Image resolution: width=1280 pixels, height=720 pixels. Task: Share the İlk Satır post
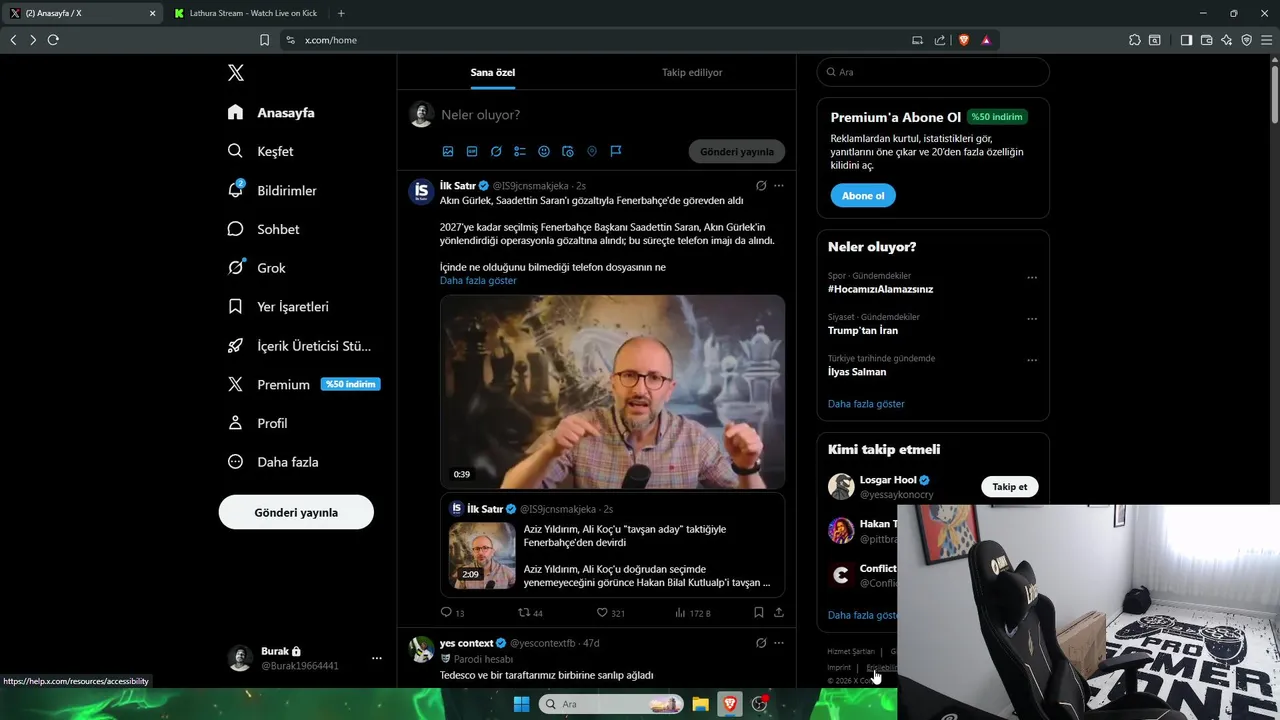(x=779, y=612)
